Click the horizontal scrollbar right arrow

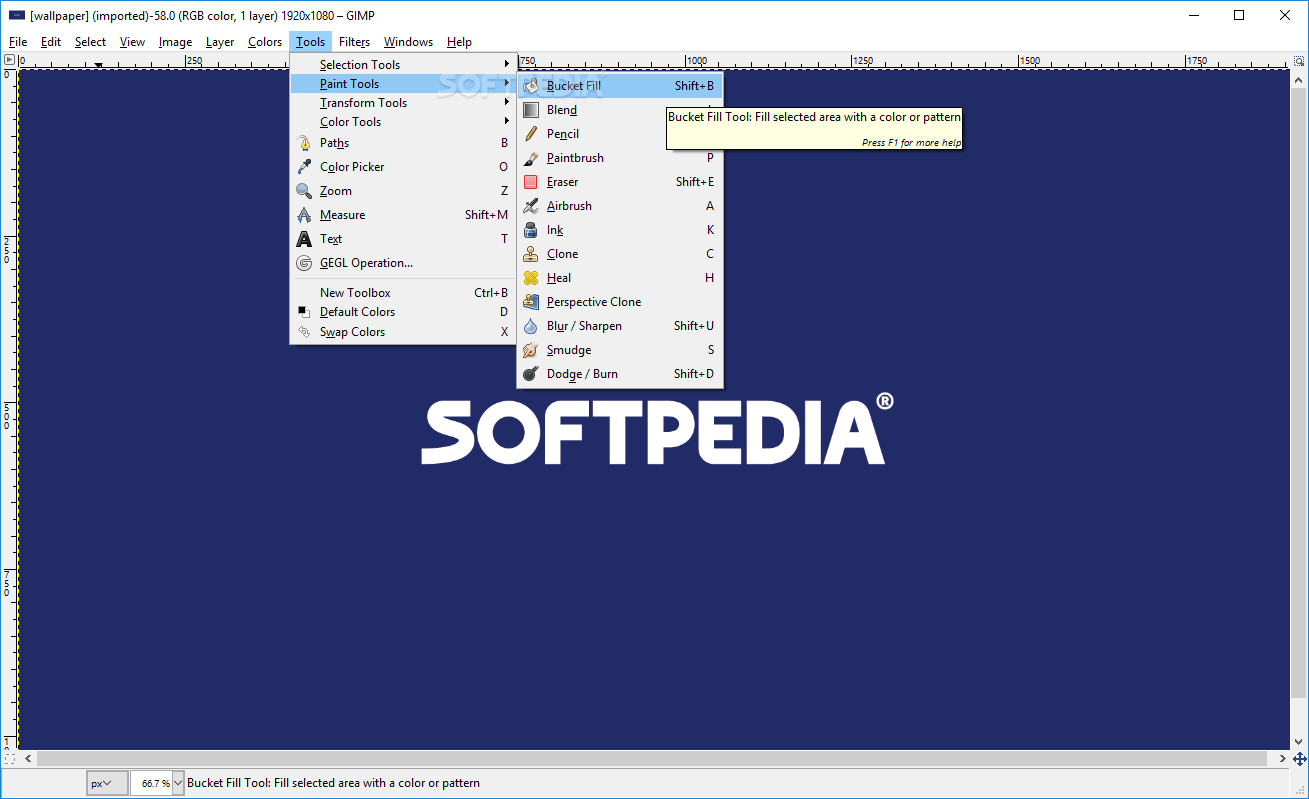[1282, 759]
